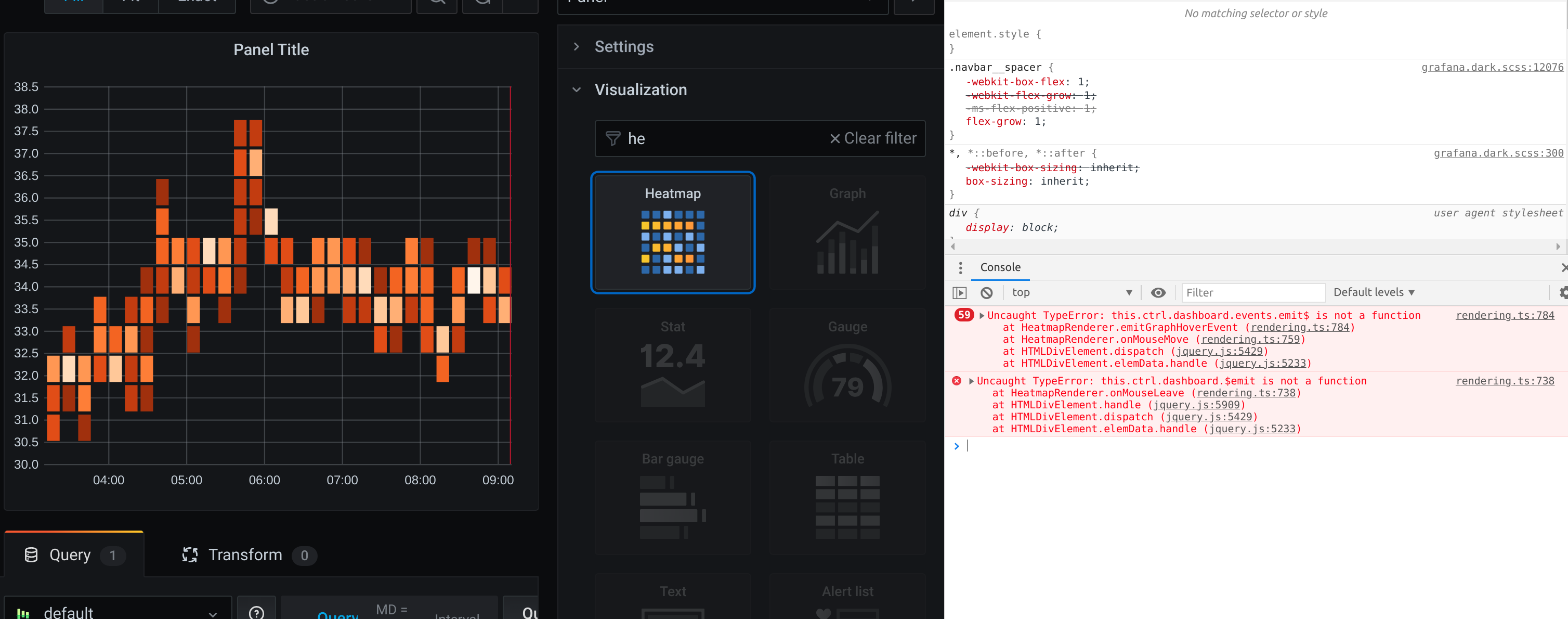
Task: Open the 'top' frame context dropdown
Action: [1072, 292]
